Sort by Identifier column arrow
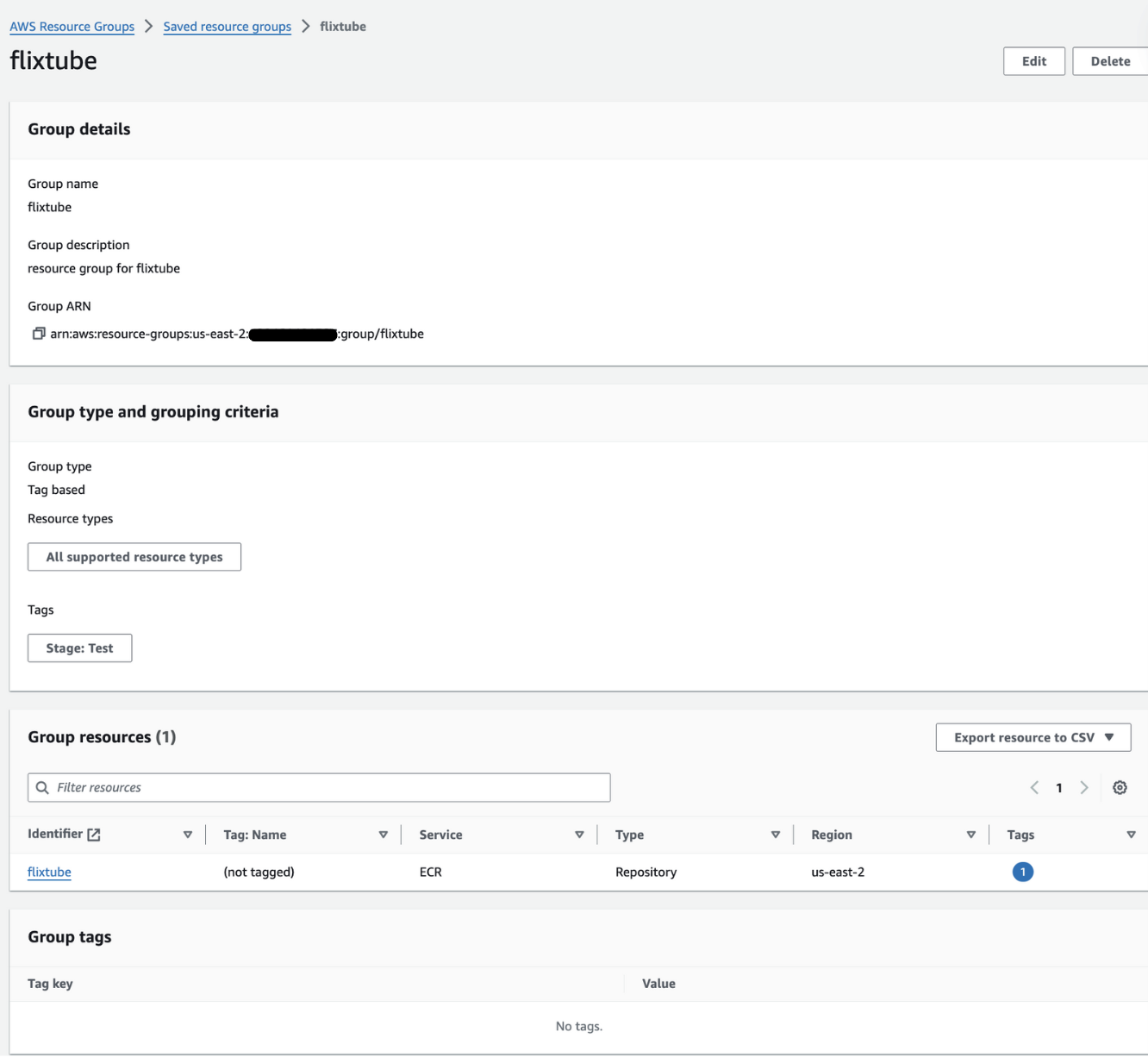1148x1057 pixels. click(188, 835)
